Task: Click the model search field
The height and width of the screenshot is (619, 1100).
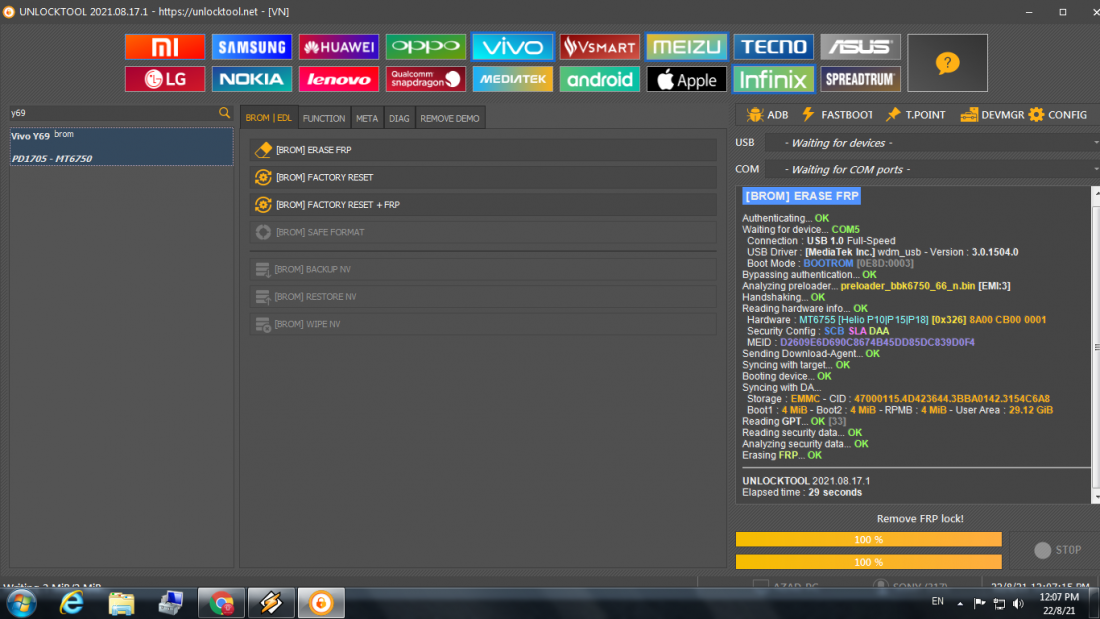Action: [x=112, y=112]
